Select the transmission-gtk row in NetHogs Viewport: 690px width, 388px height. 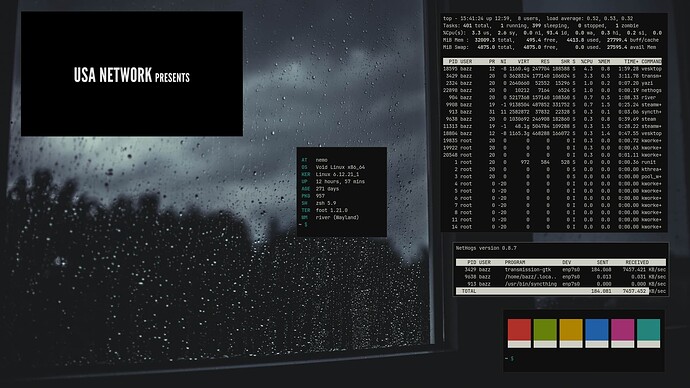pos(561,270)
